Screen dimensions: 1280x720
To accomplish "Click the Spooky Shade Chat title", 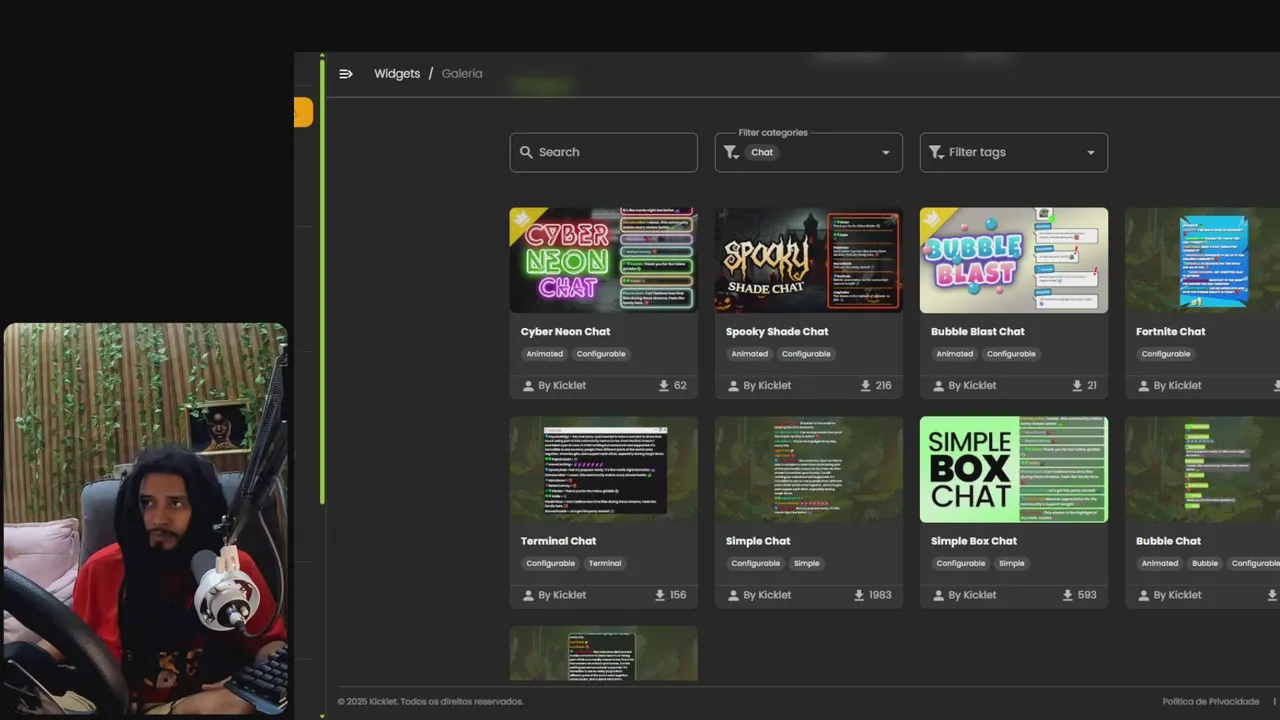I will point(777,332).
